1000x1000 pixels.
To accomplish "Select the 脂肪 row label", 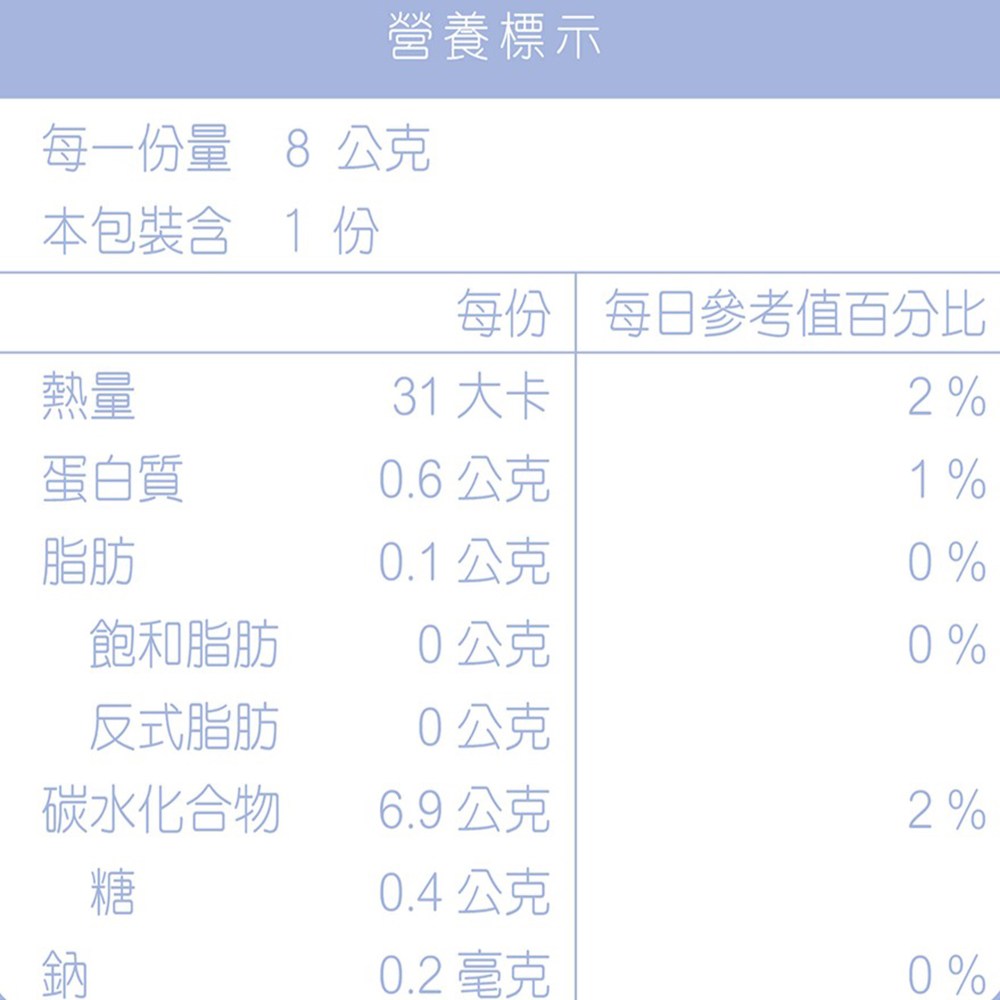I will (88, 562).
